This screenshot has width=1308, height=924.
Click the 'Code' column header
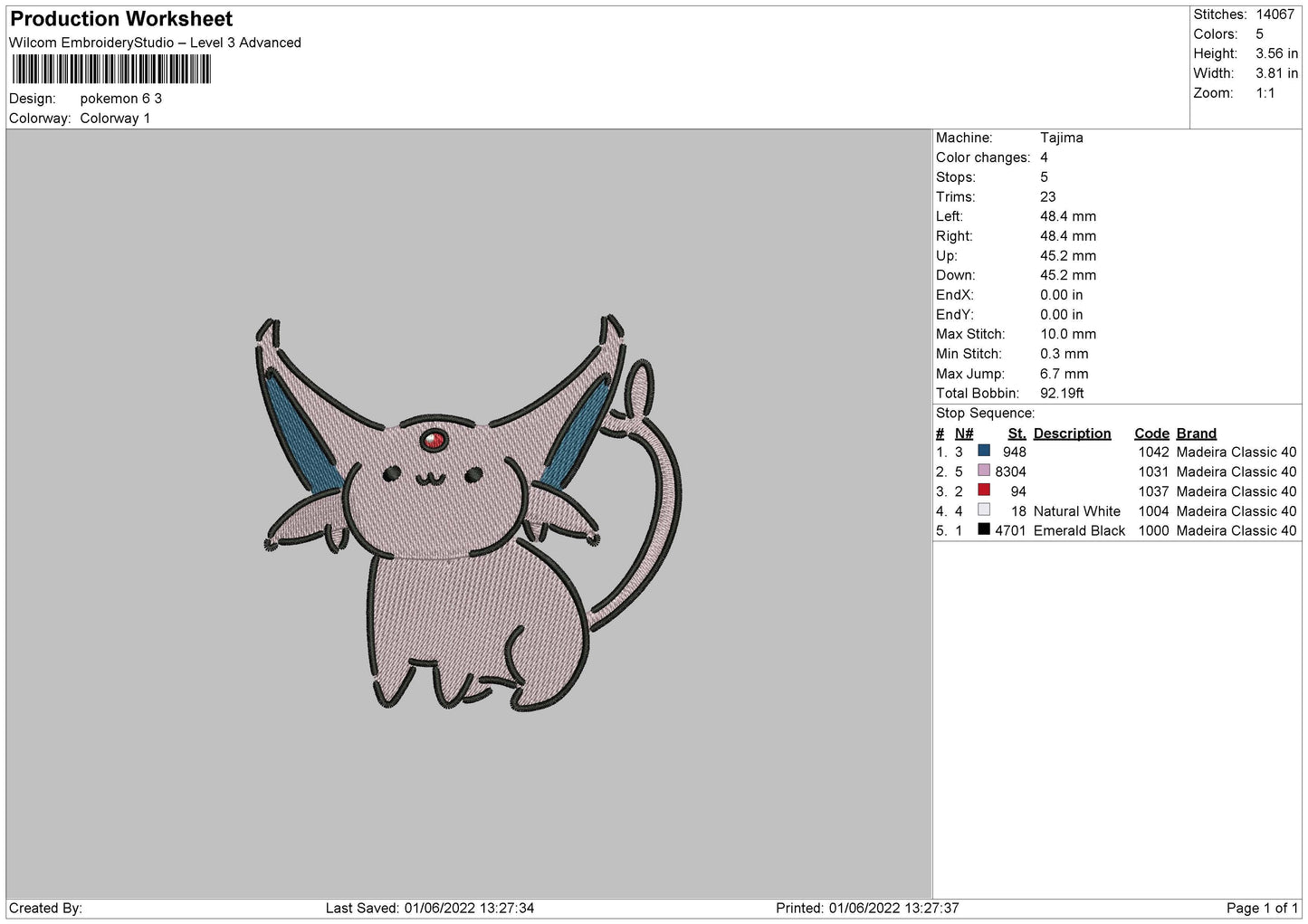coord(1151,433)
